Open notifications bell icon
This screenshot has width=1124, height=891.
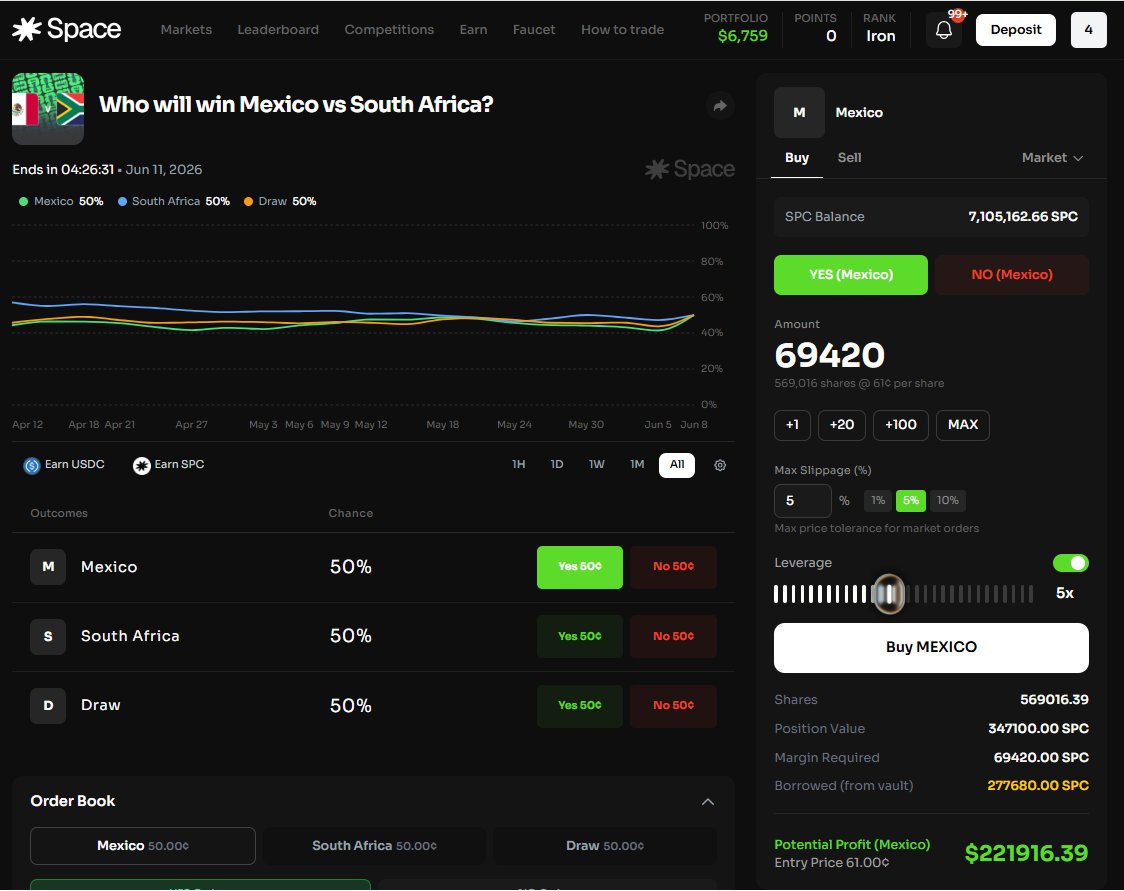point(943,30)
